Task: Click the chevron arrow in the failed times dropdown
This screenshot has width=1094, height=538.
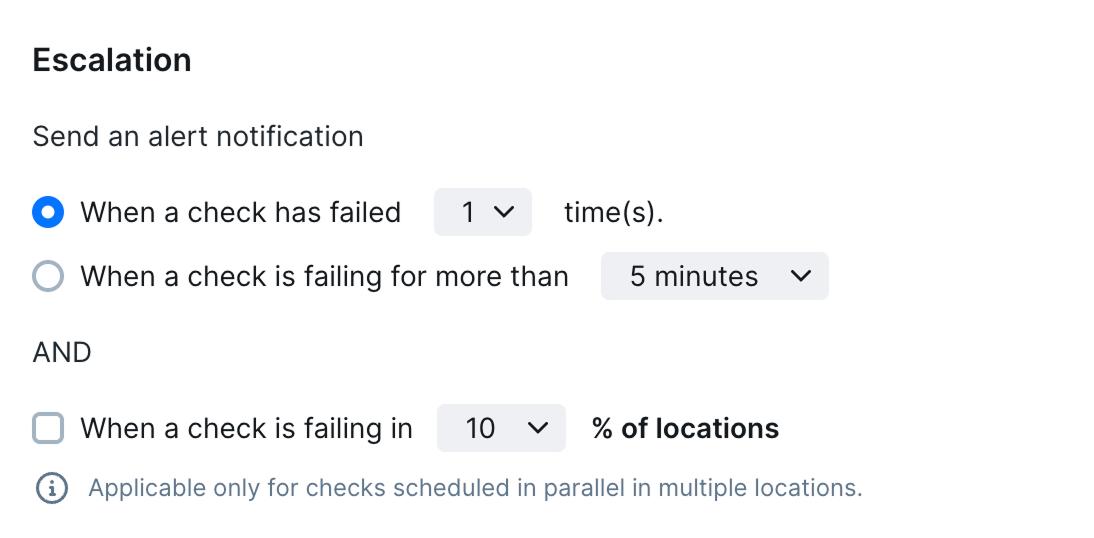Action: pyautogui.click(x=504, y=211)
